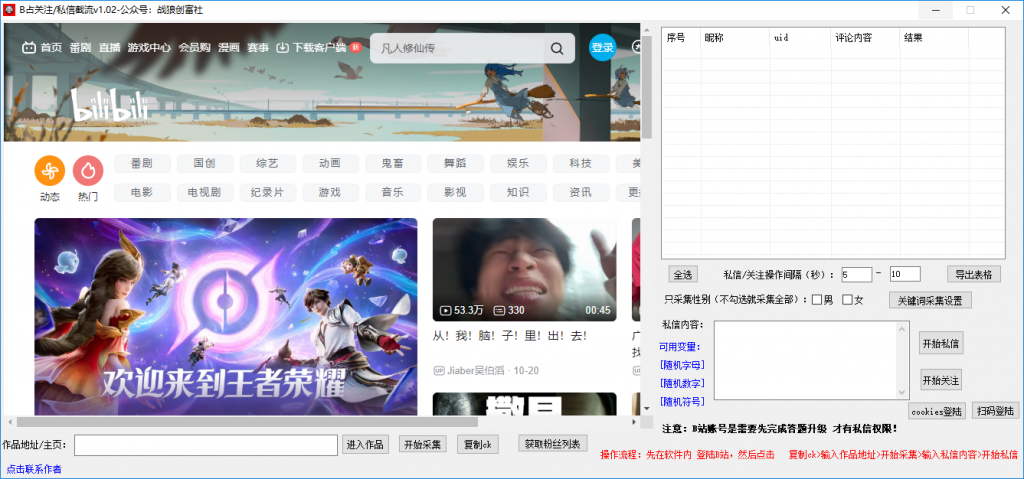Image resolution: width=1024 pixels, height=479 pixels.
Task: Select the 纪录片 category tag
Action: (267, 192)
